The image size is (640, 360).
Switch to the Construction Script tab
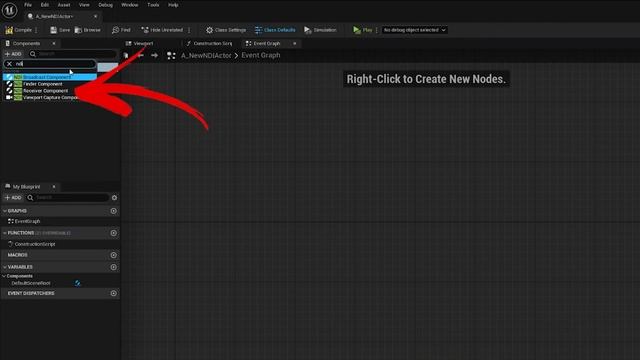point(209,43)
